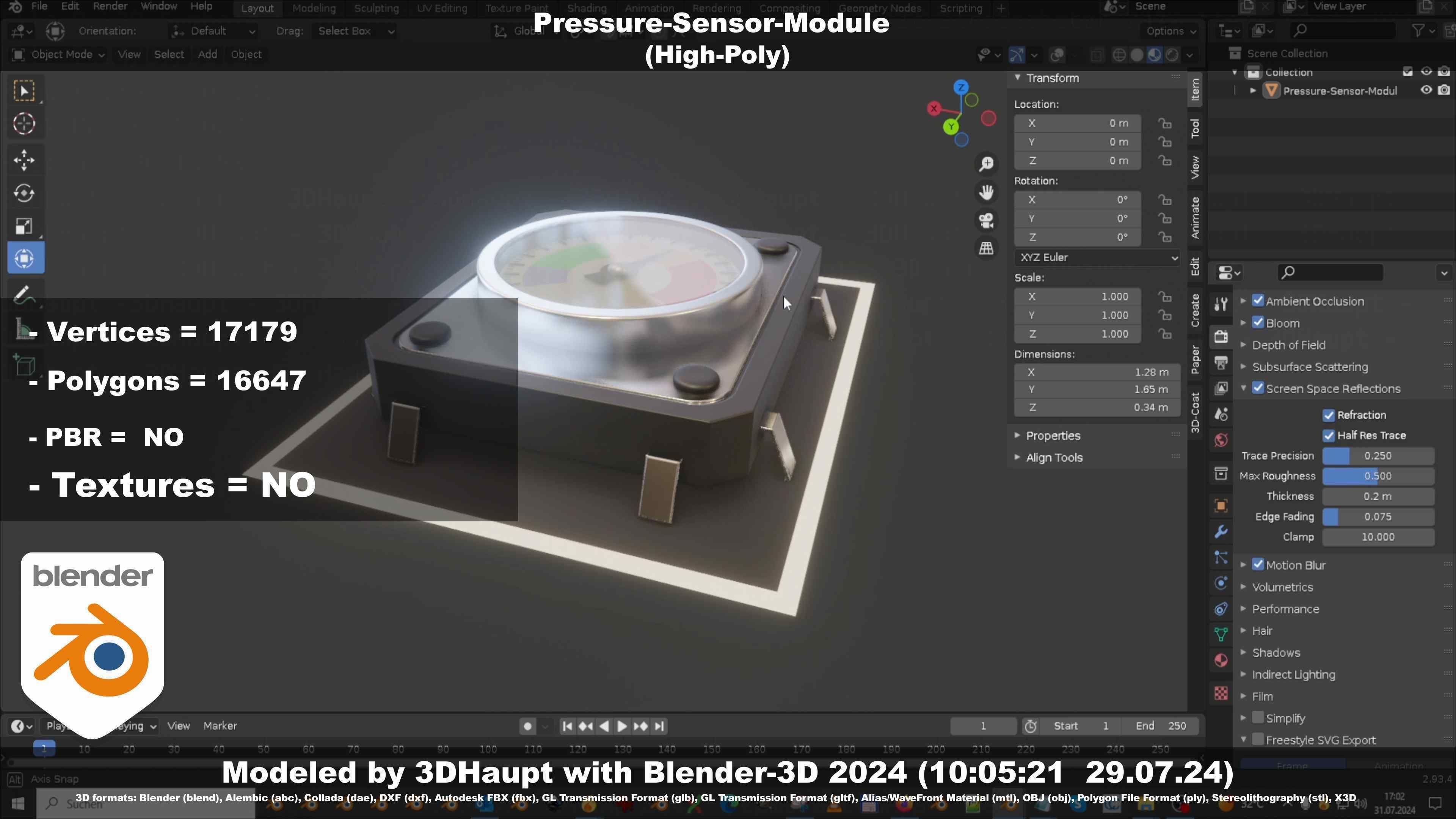Expand the Pressure-Sensor-Modul tree item
This screenshot has width=1456, height=819.
tap(1253, 91)
